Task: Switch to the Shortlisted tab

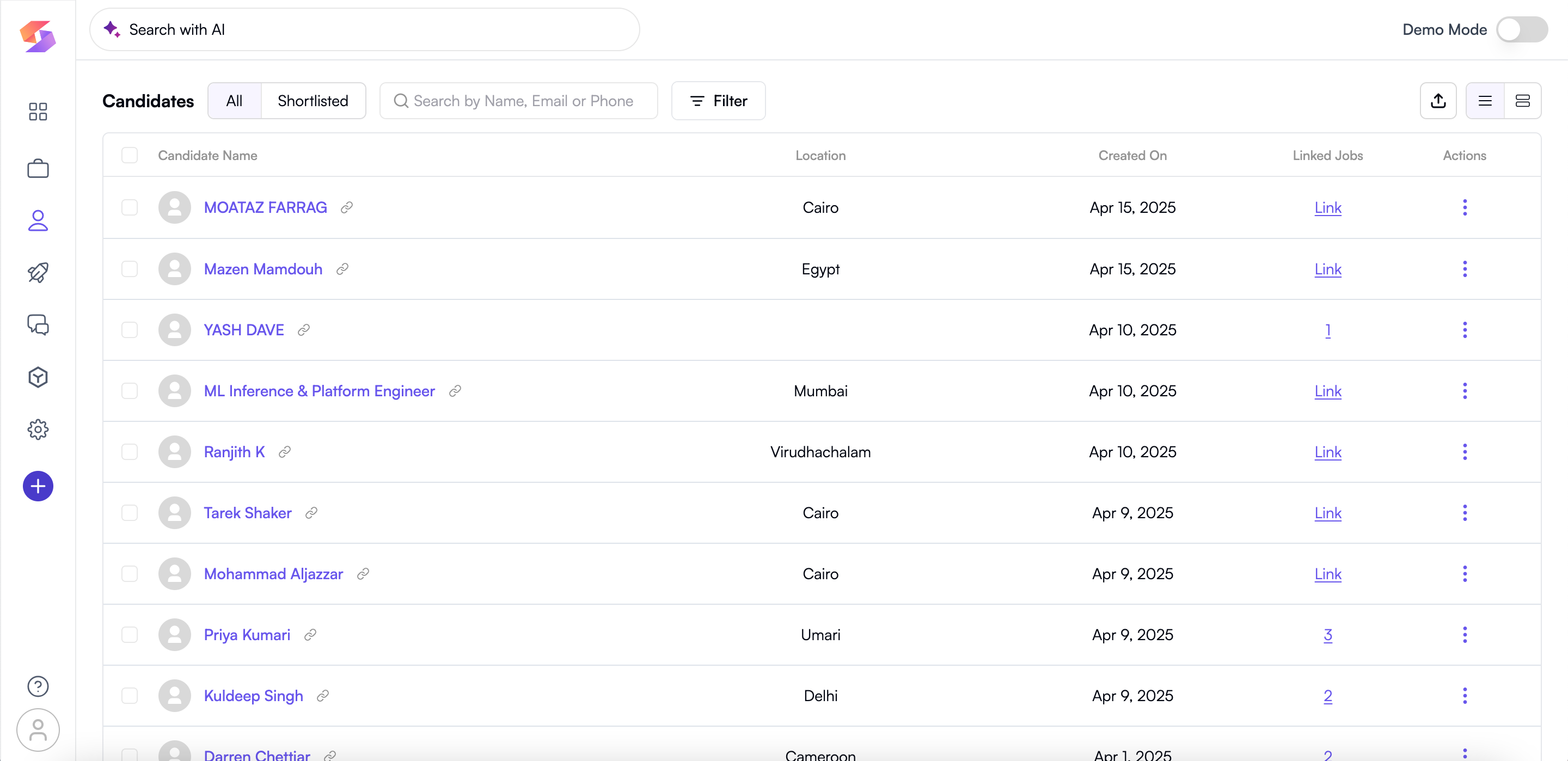Action: 313,101
